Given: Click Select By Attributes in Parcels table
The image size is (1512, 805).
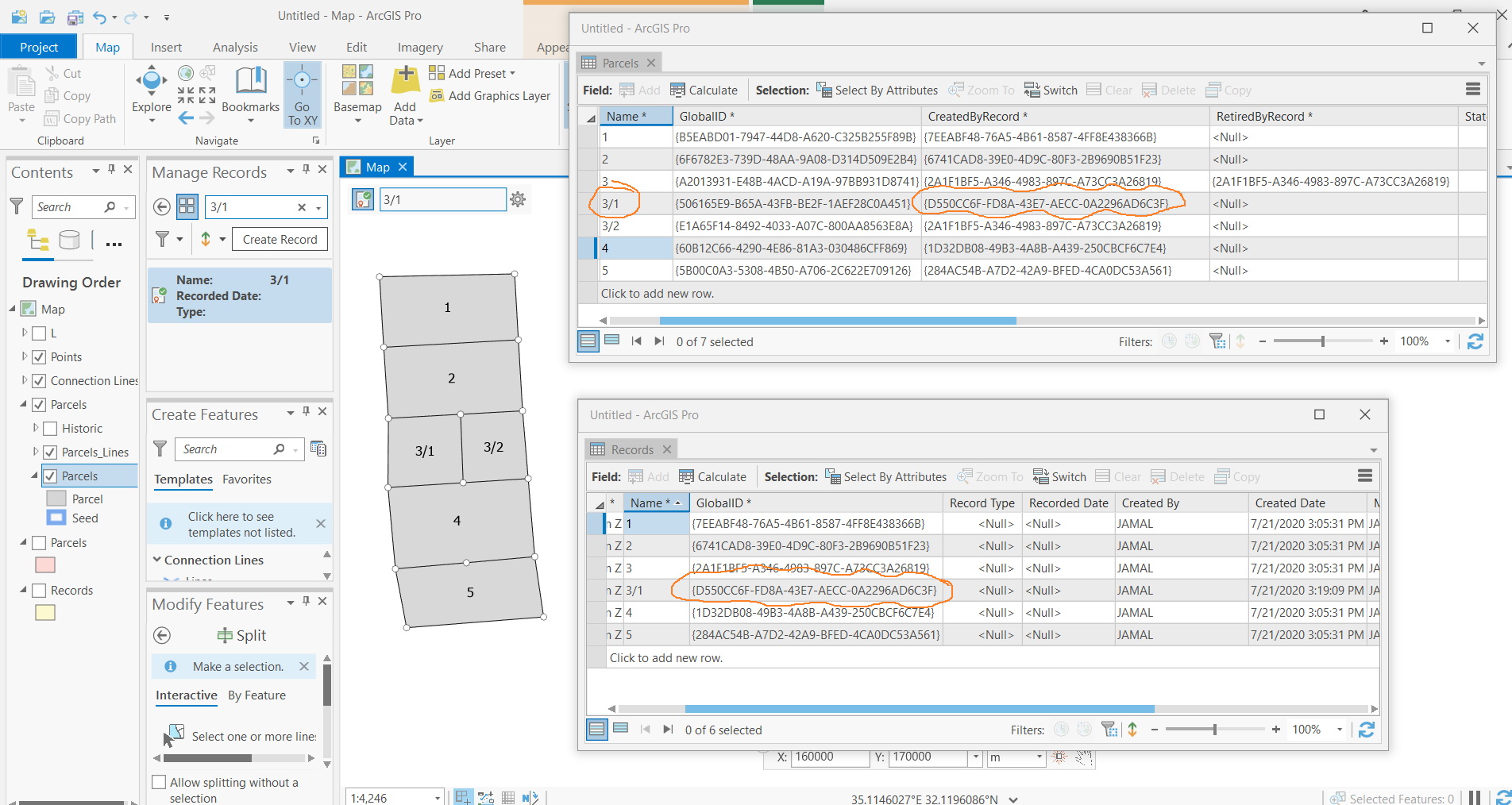Looking at the screenshot, I should click(x=877, y=91).
